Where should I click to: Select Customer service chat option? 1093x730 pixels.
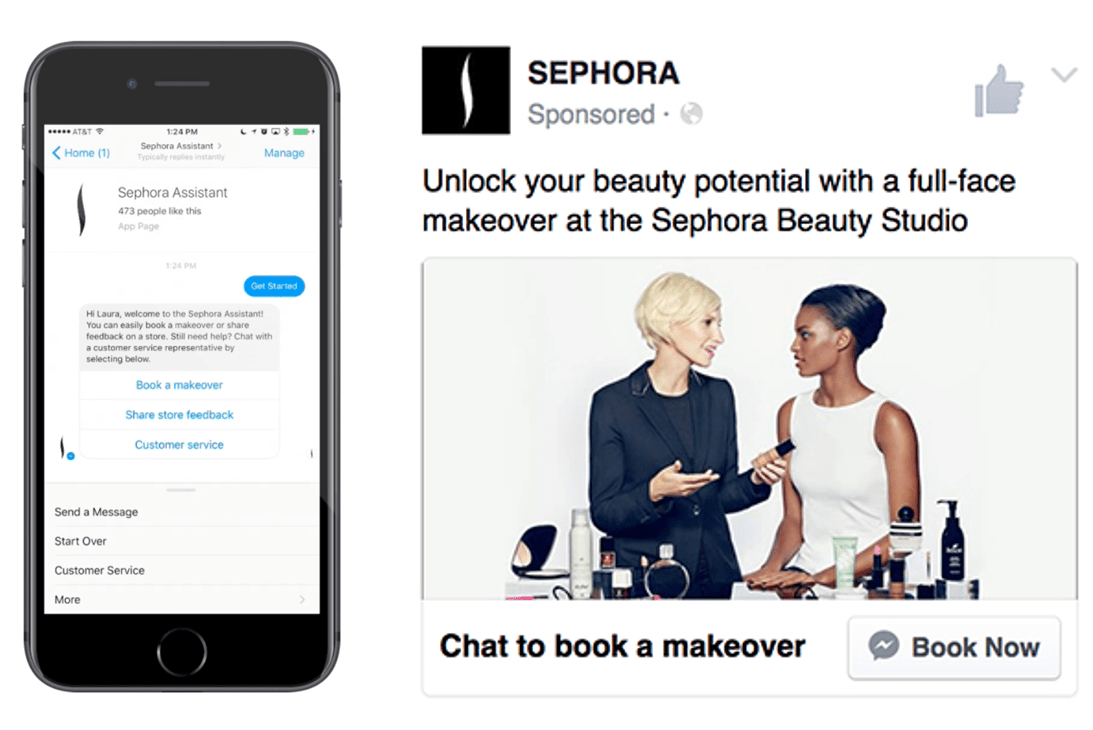point(179,445)
